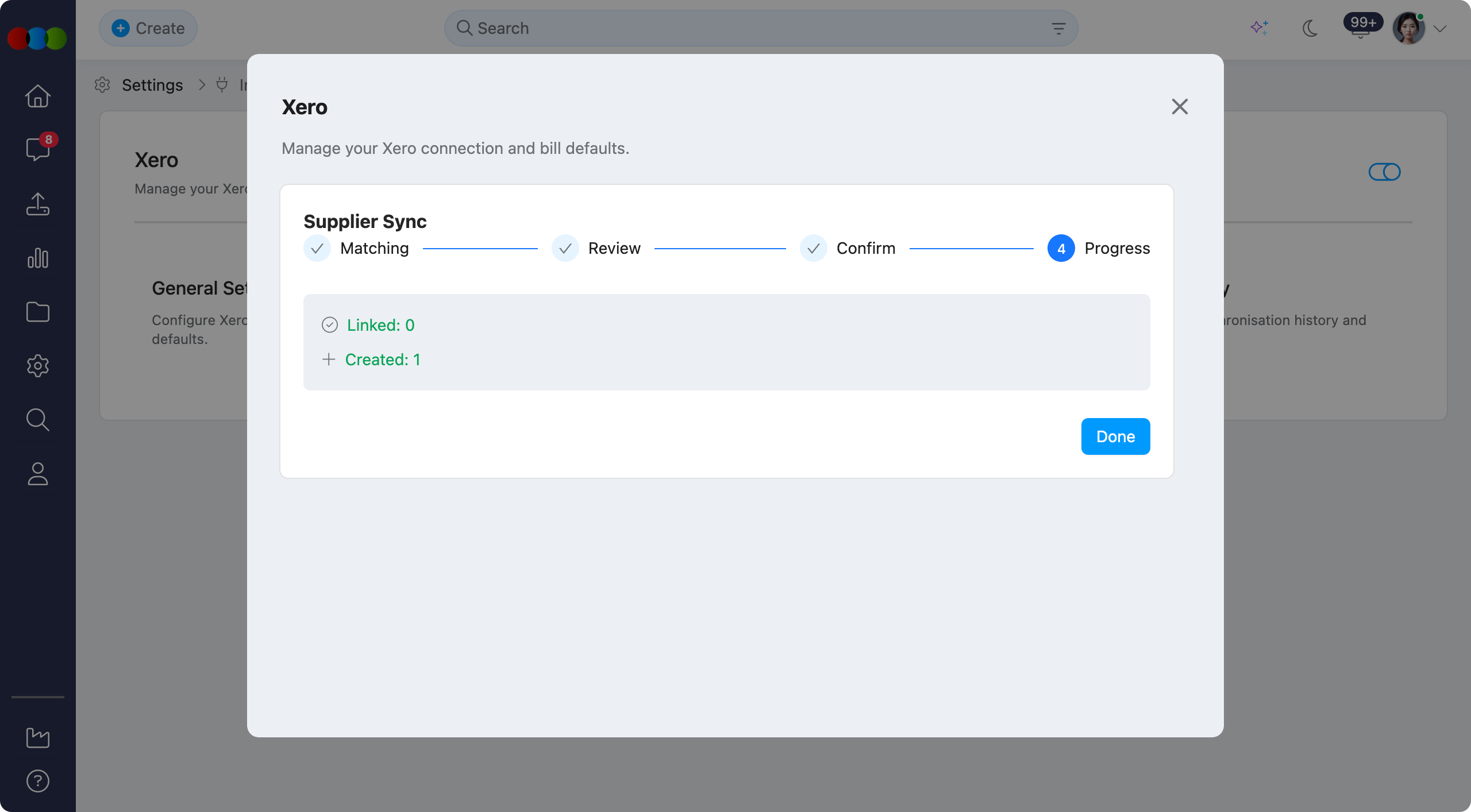Click the Review step checkmark icon
The image size is (1471, 812).
coord(565,248)
